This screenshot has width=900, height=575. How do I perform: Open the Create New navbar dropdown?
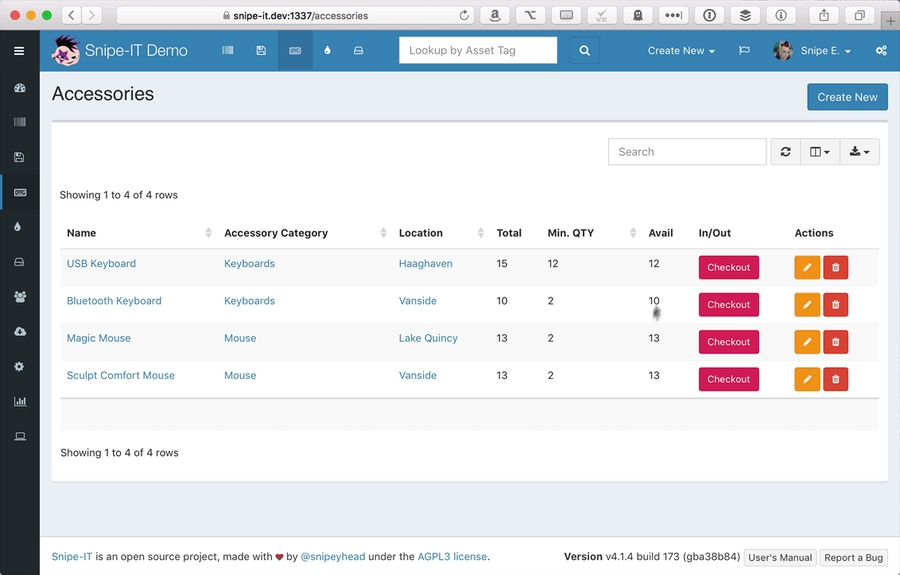[x=681, y=50]
